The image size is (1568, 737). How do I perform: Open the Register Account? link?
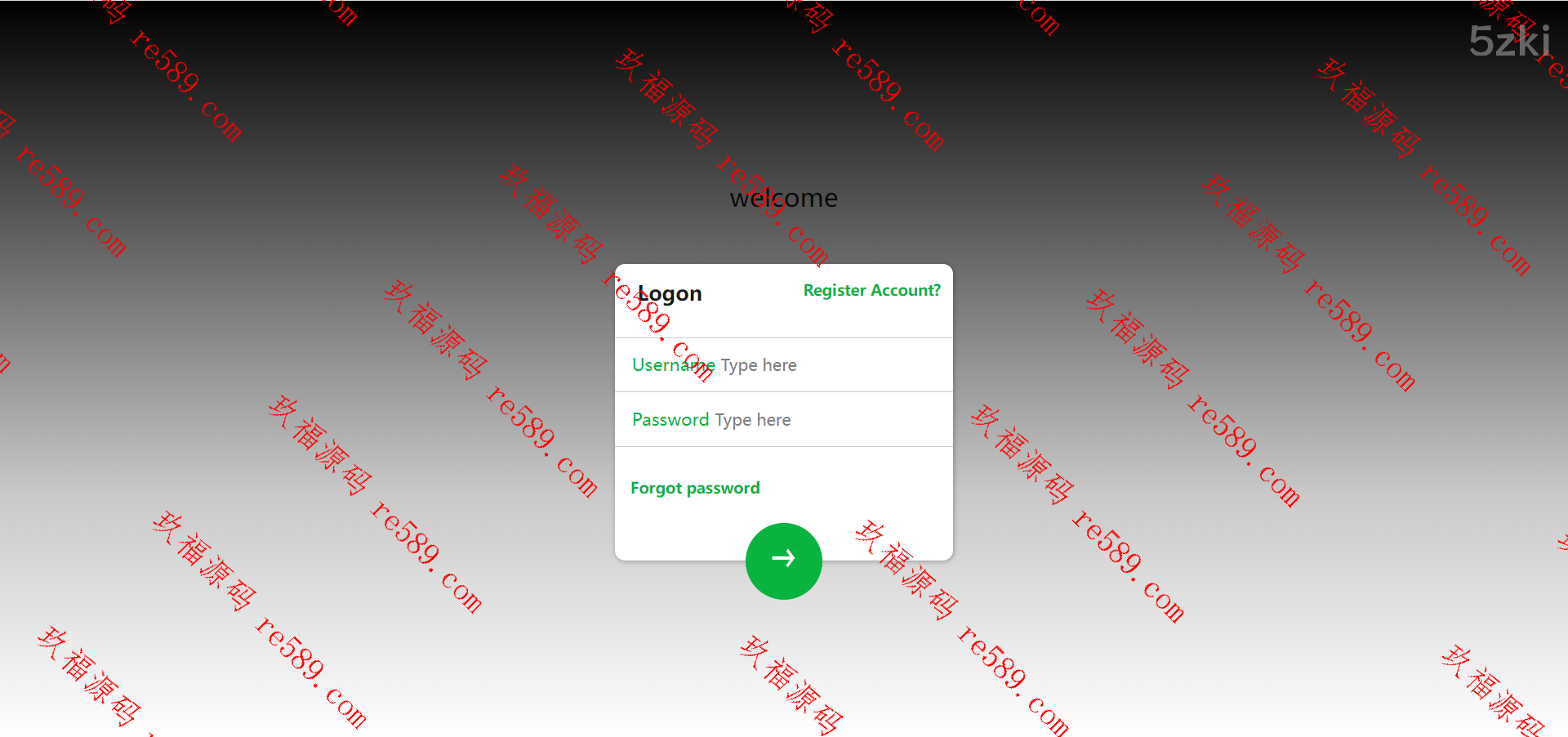(x=871, y=290)
